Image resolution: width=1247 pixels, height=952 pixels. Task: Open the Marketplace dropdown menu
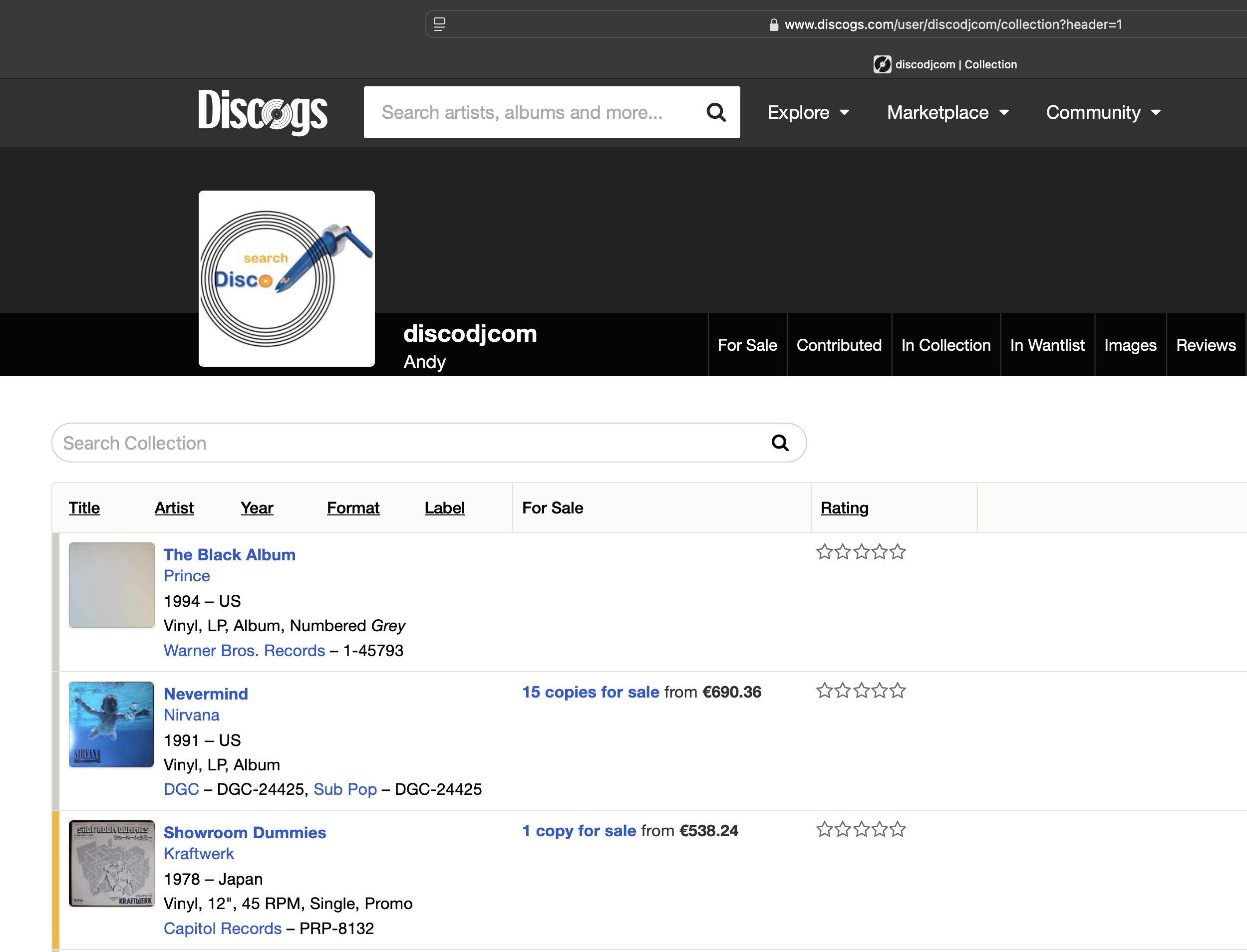[947, 112]
